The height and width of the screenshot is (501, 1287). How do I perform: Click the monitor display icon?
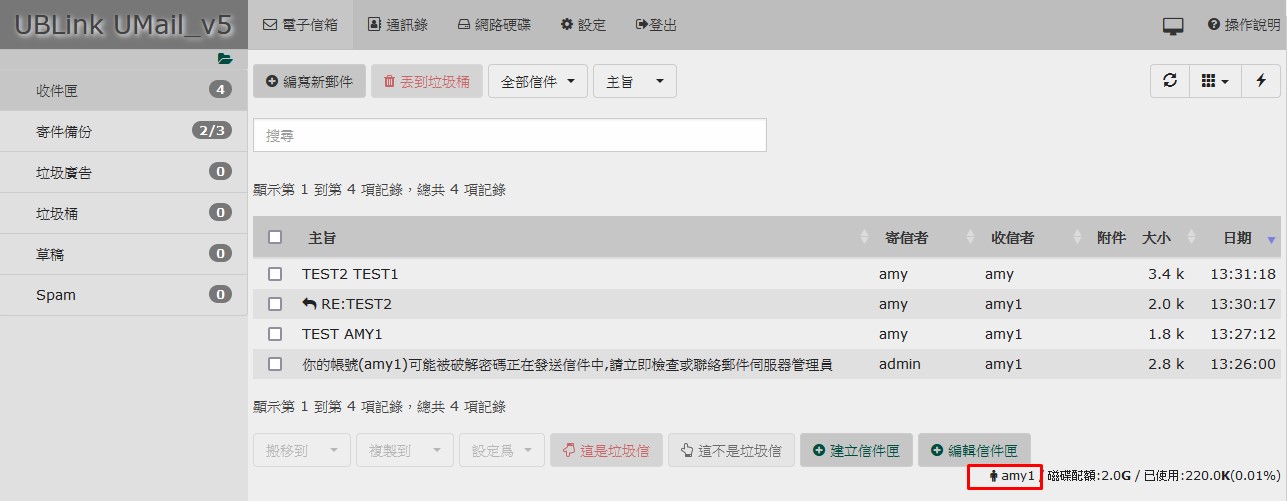tap(1173, 26)
